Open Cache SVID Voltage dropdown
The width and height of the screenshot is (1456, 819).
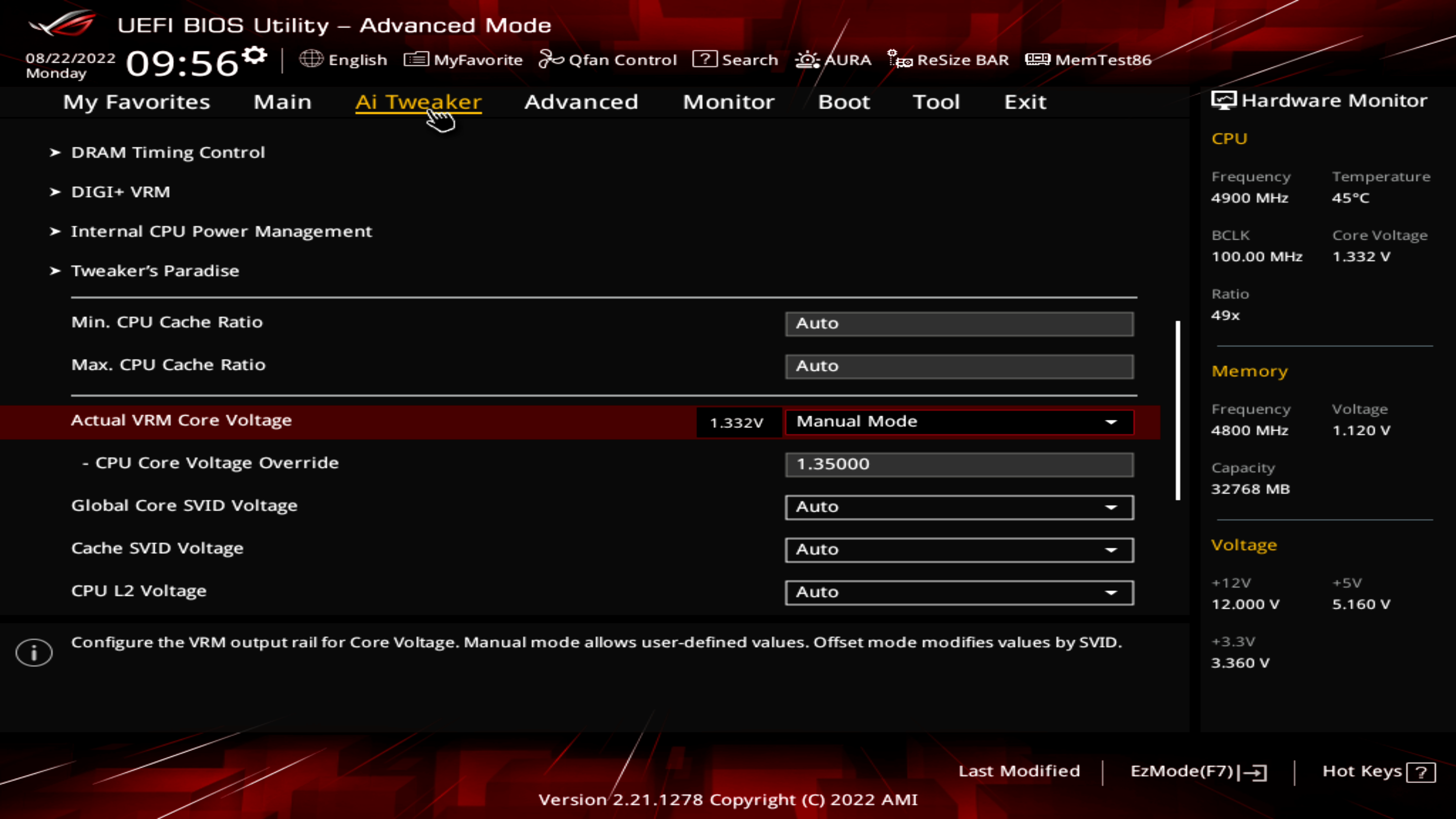959,549
